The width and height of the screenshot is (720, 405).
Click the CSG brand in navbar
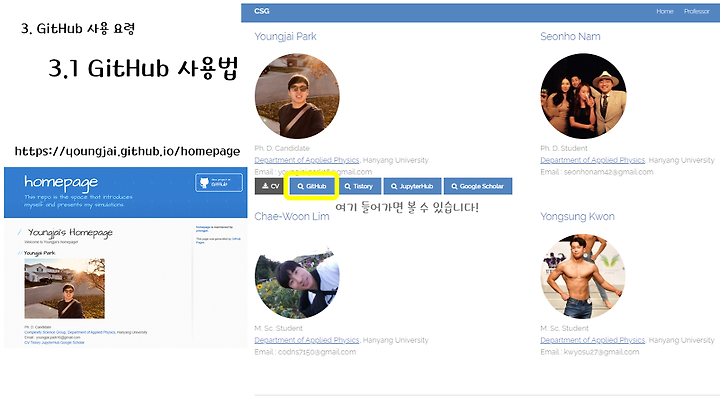(262, 11)
